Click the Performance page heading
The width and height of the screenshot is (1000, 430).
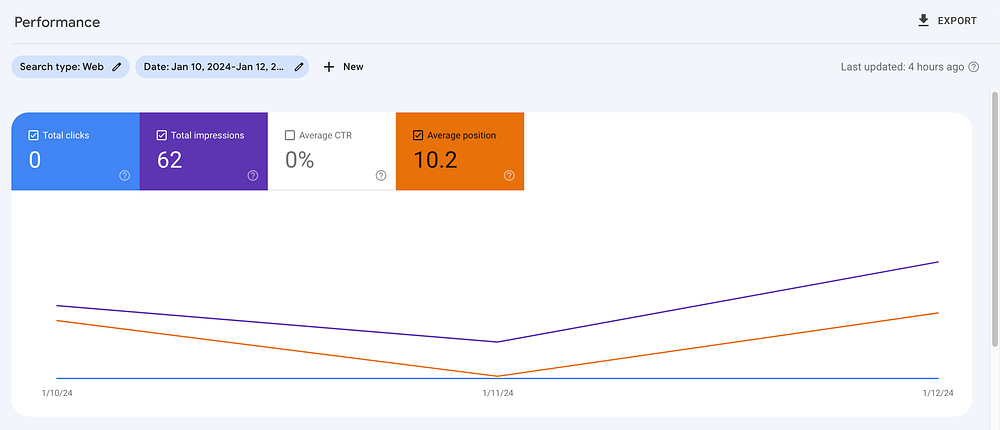tap(57, 22)
